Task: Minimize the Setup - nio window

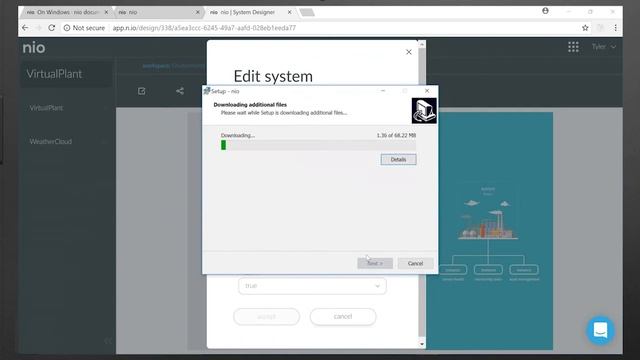Action: (383, 91)
